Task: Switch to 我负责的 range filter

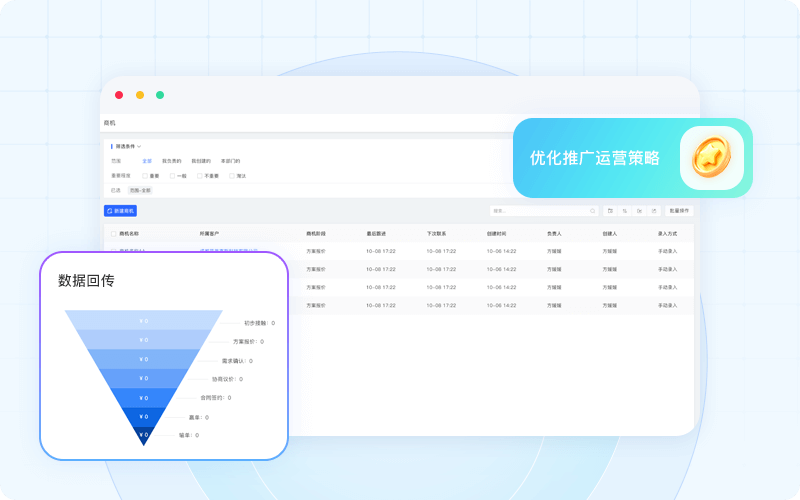Action: (172, 161)
